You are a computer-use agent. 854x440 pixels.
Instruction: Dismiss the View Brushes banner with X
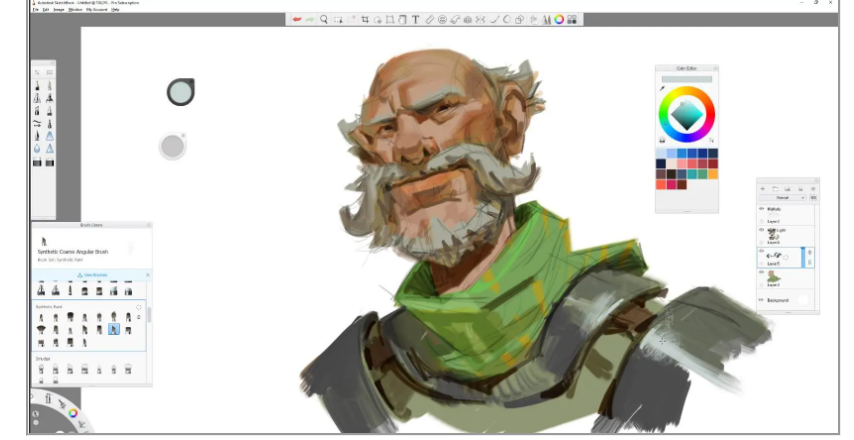tap(148, 275)
